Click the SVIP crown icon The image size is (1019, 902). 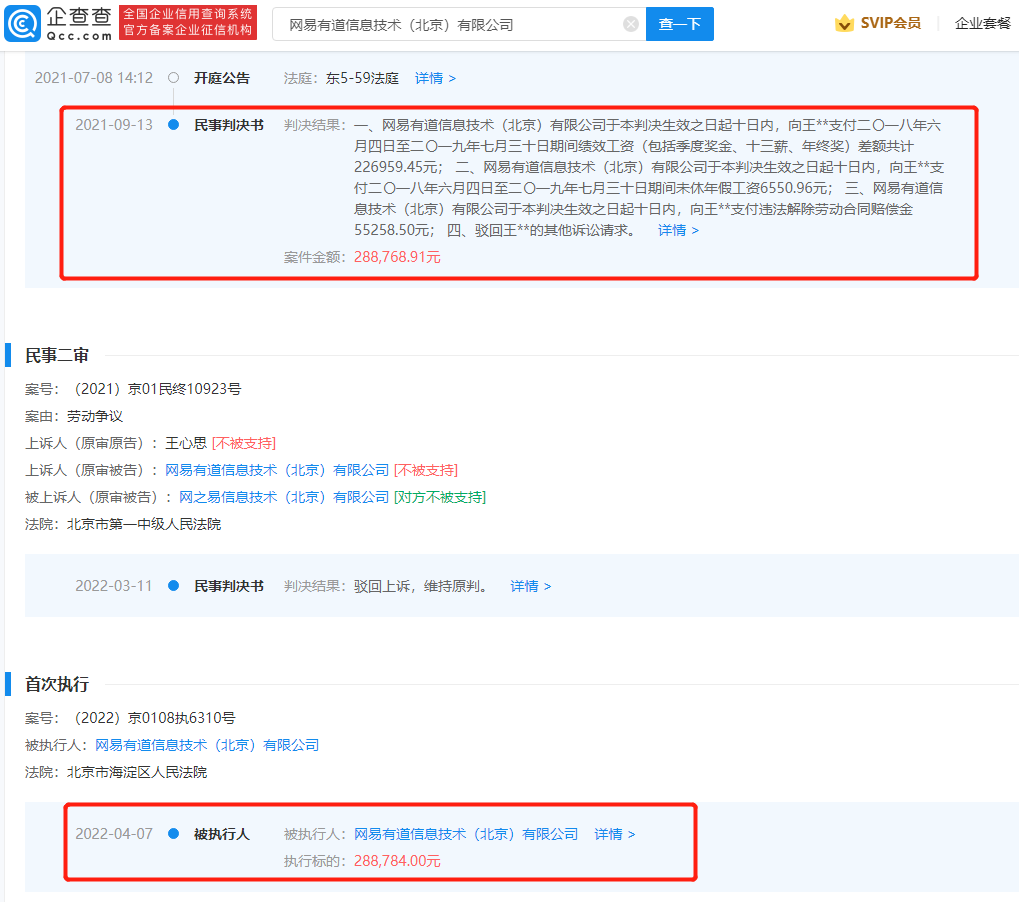pyautogui.click(x=844, y=23)
